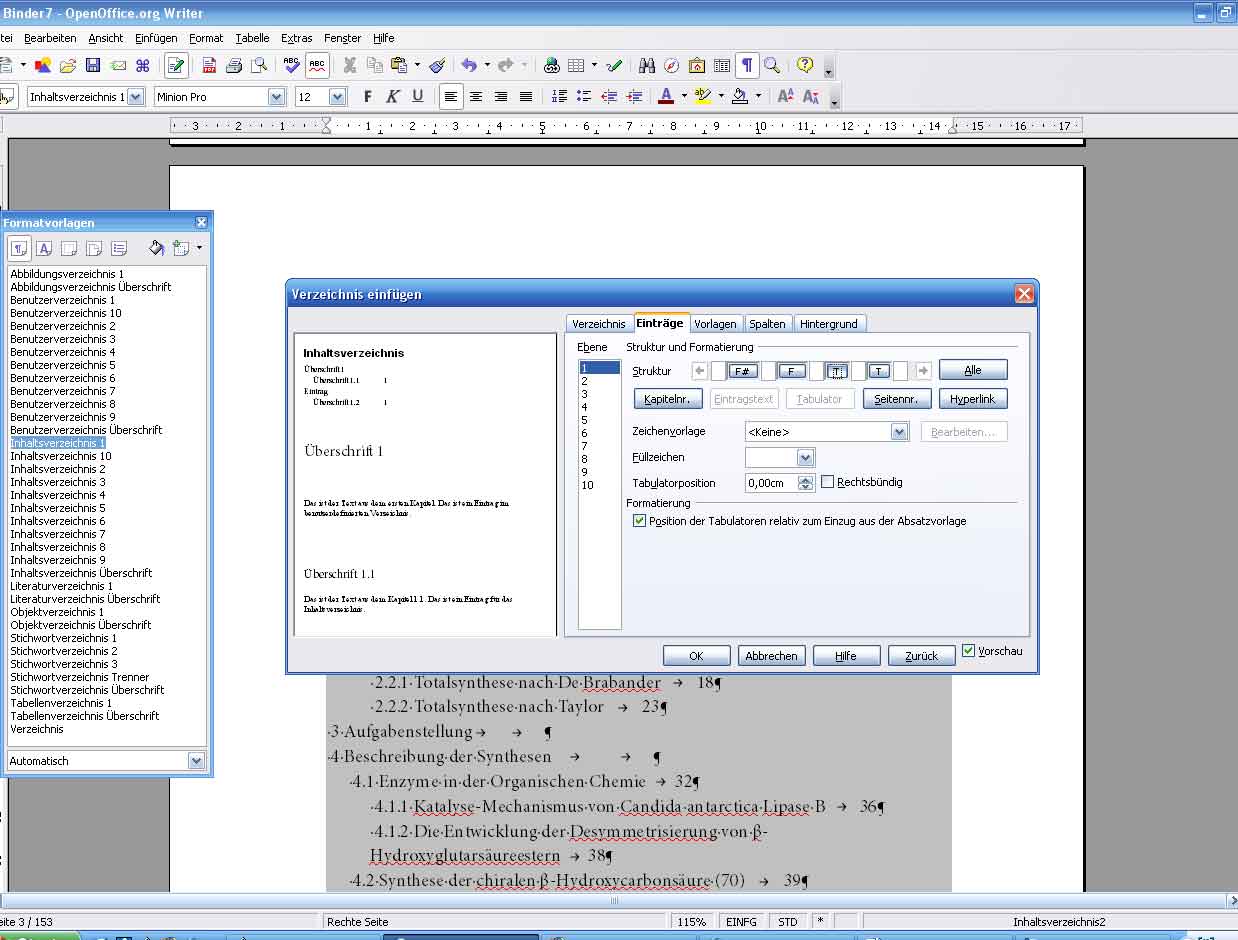Enable the Rechtsbündig checkbox

click(x=828, y=482)
